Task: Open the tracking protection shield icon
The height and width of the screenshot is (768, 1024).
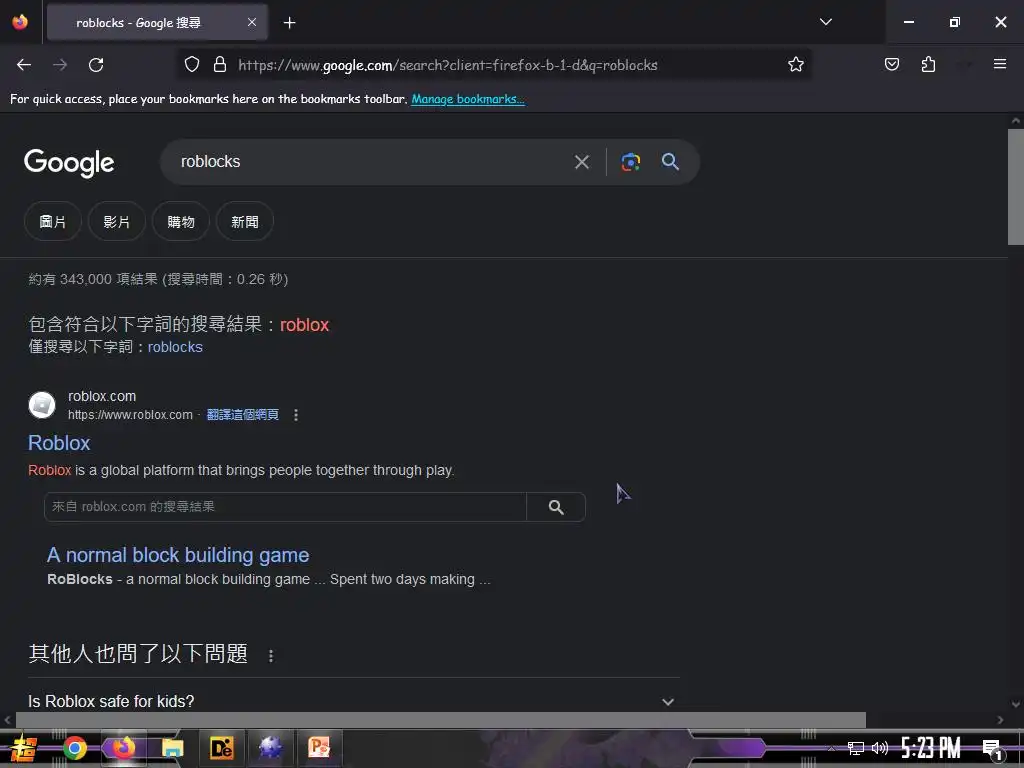Action: pyautogui.click(x=191, y=65)
